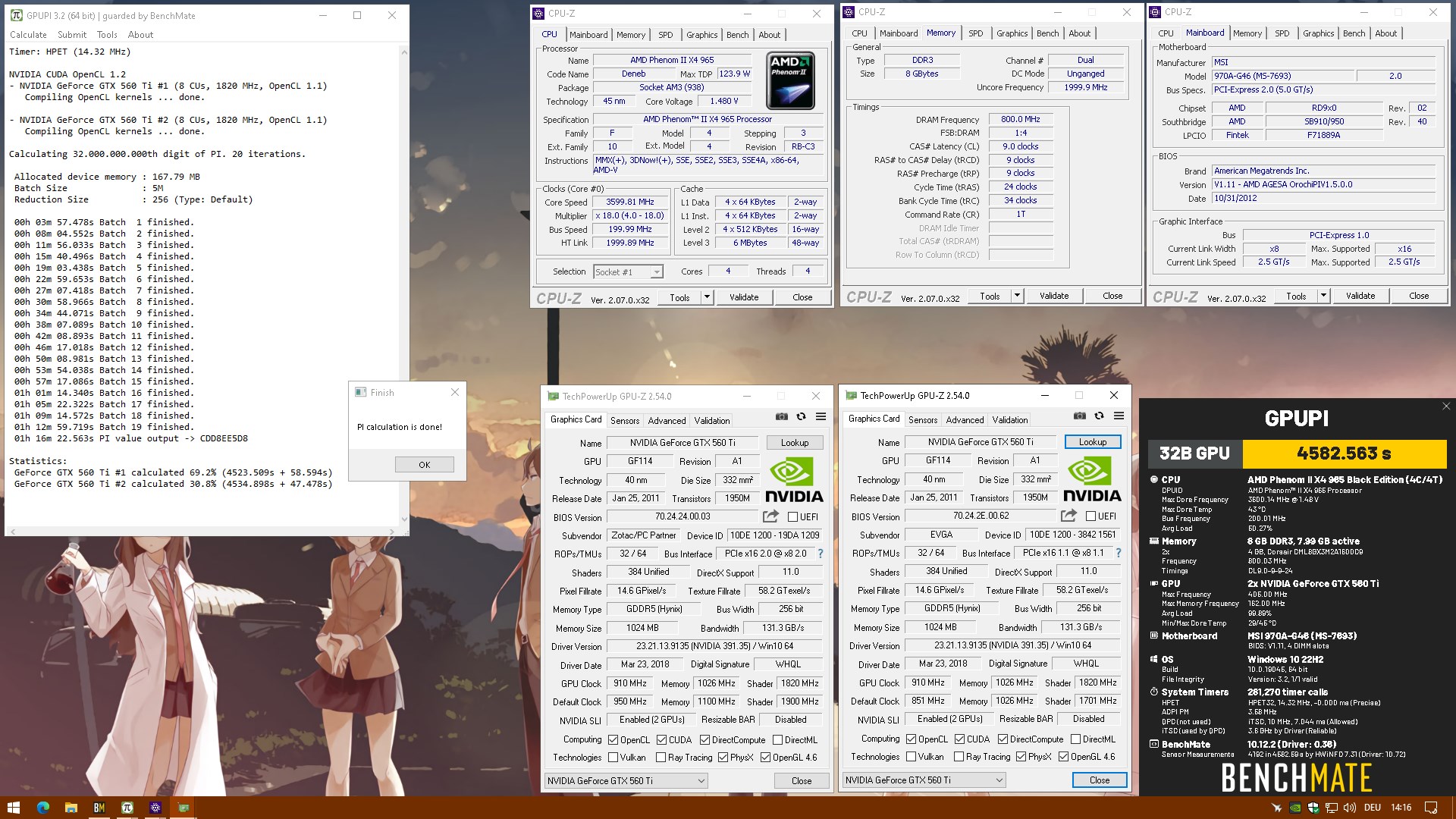Open the notification center icon
This screenshot has height=819, width=1456.
1430,808
